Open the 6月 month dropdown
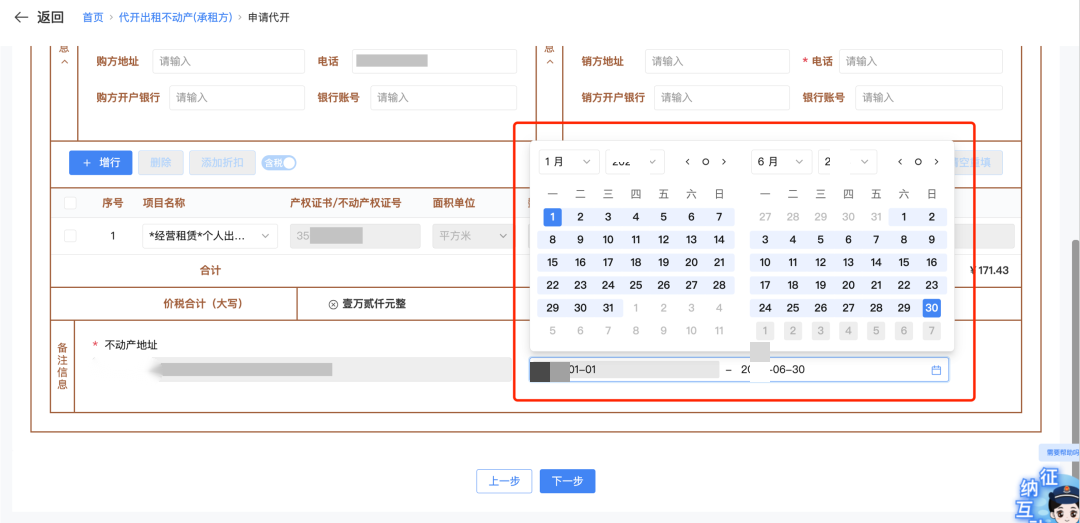Viewport: 1080px width, 523px height. coord(782,162)
